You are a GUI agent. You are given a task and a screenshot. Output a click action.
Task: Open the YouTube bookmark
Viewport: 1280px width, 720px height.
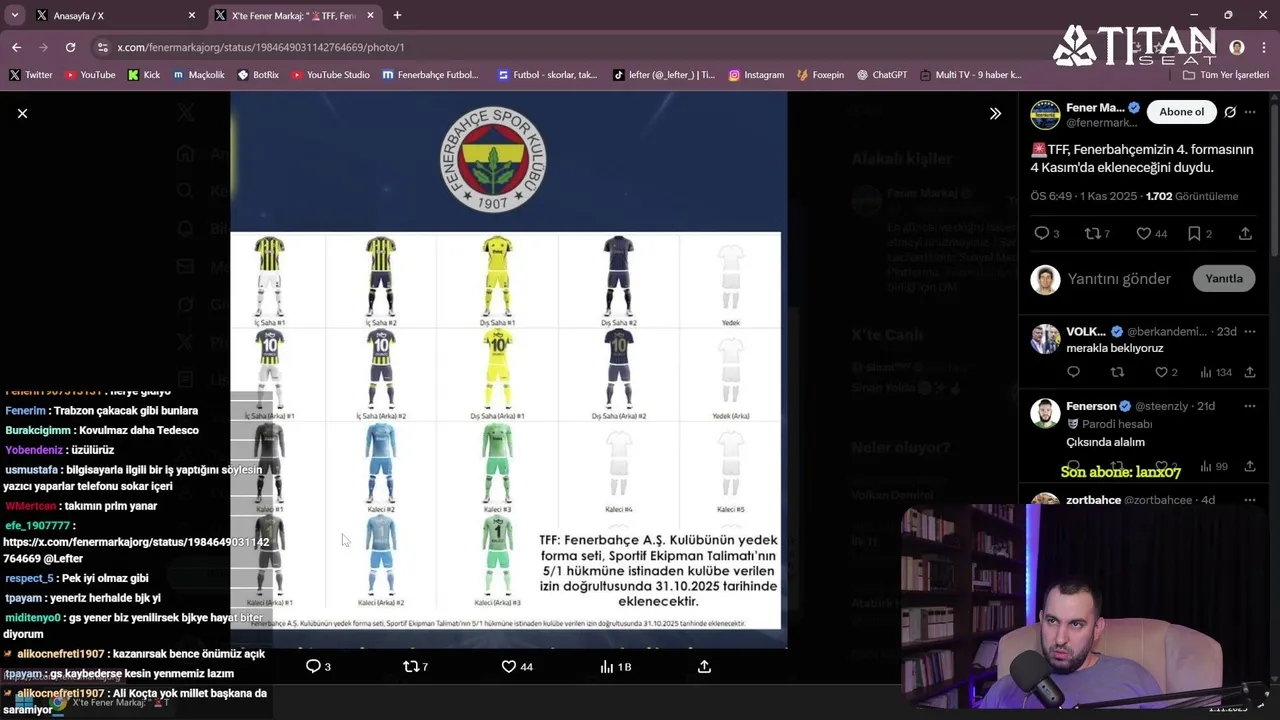coord(90,75)
